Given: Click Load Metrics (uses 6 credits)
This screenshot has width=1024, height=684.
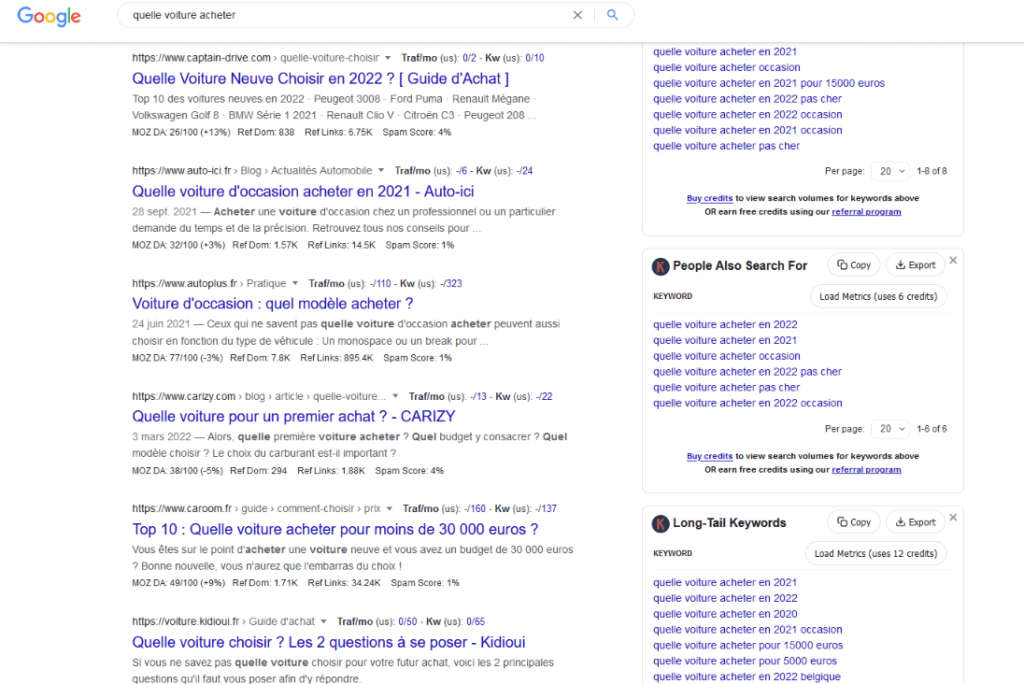Looking at the screenshot, I should [x=878, y=296].
